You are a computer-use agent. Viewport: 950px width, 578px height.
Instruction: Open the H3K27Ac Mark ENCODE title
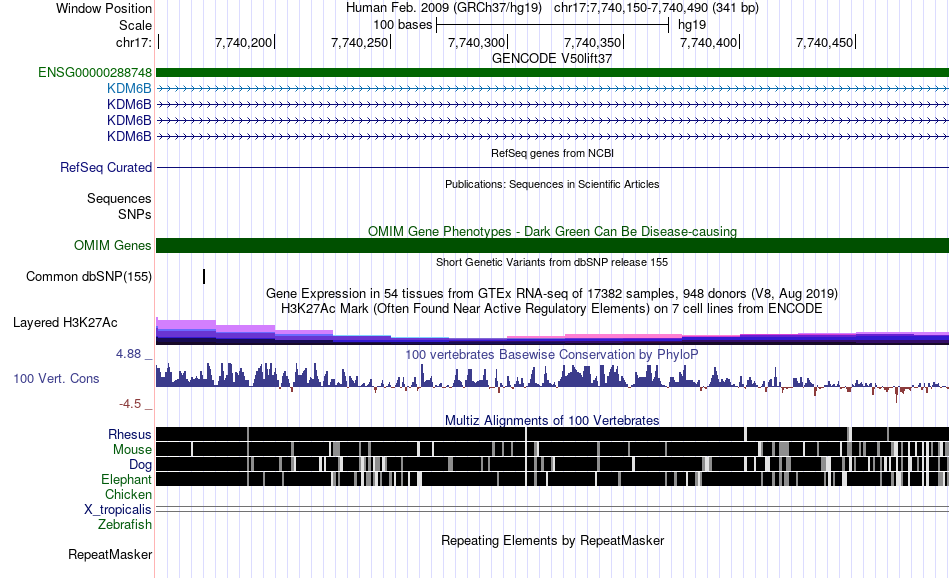[552, 308]
